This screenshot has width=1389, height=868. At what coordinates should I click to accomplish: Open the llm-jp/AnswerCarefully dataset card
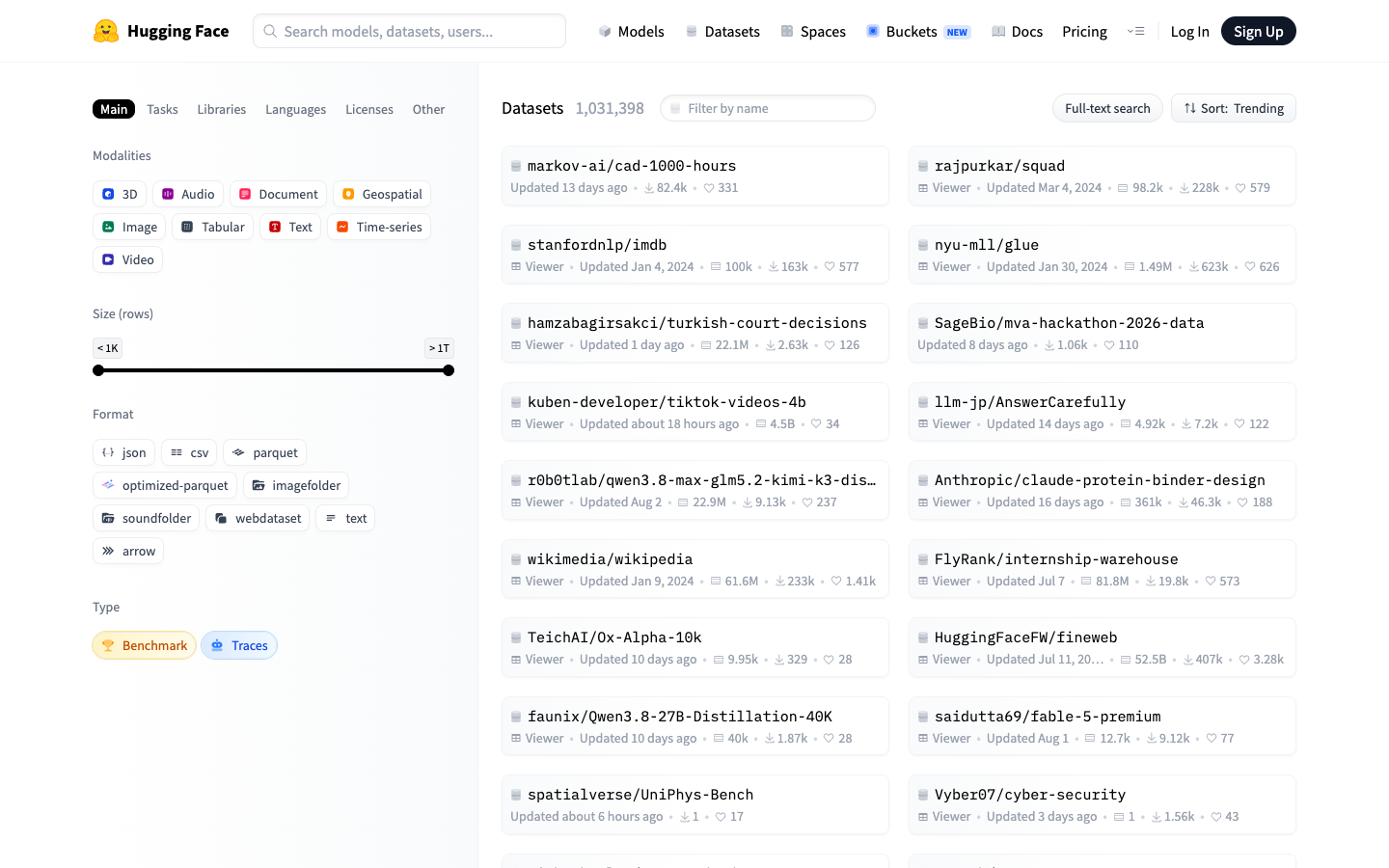pos(1103,412)
